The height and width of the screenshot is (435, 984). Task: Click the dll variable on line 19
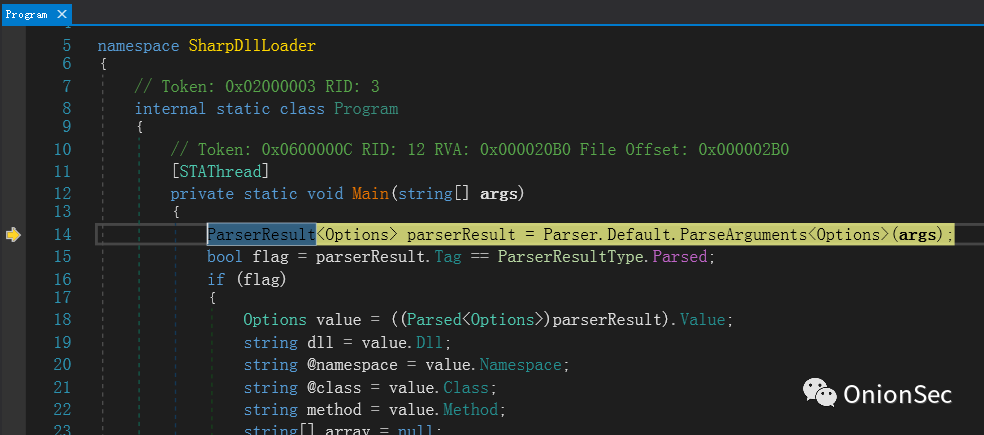[x=320, y=343]
